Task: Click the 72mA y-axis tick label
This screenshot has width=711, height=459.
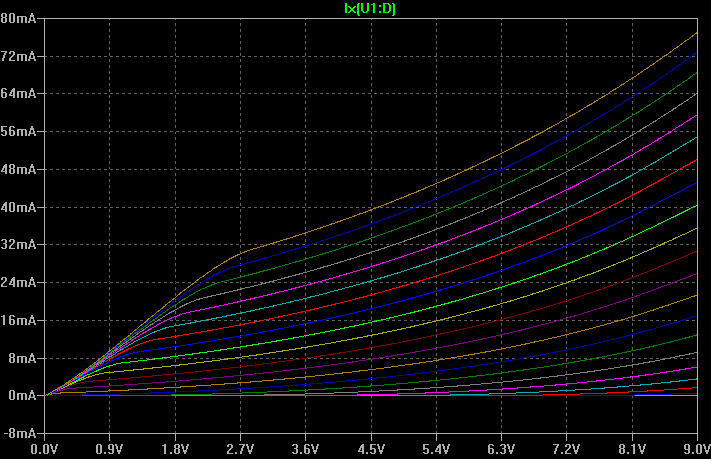Action: coord(20,57)
